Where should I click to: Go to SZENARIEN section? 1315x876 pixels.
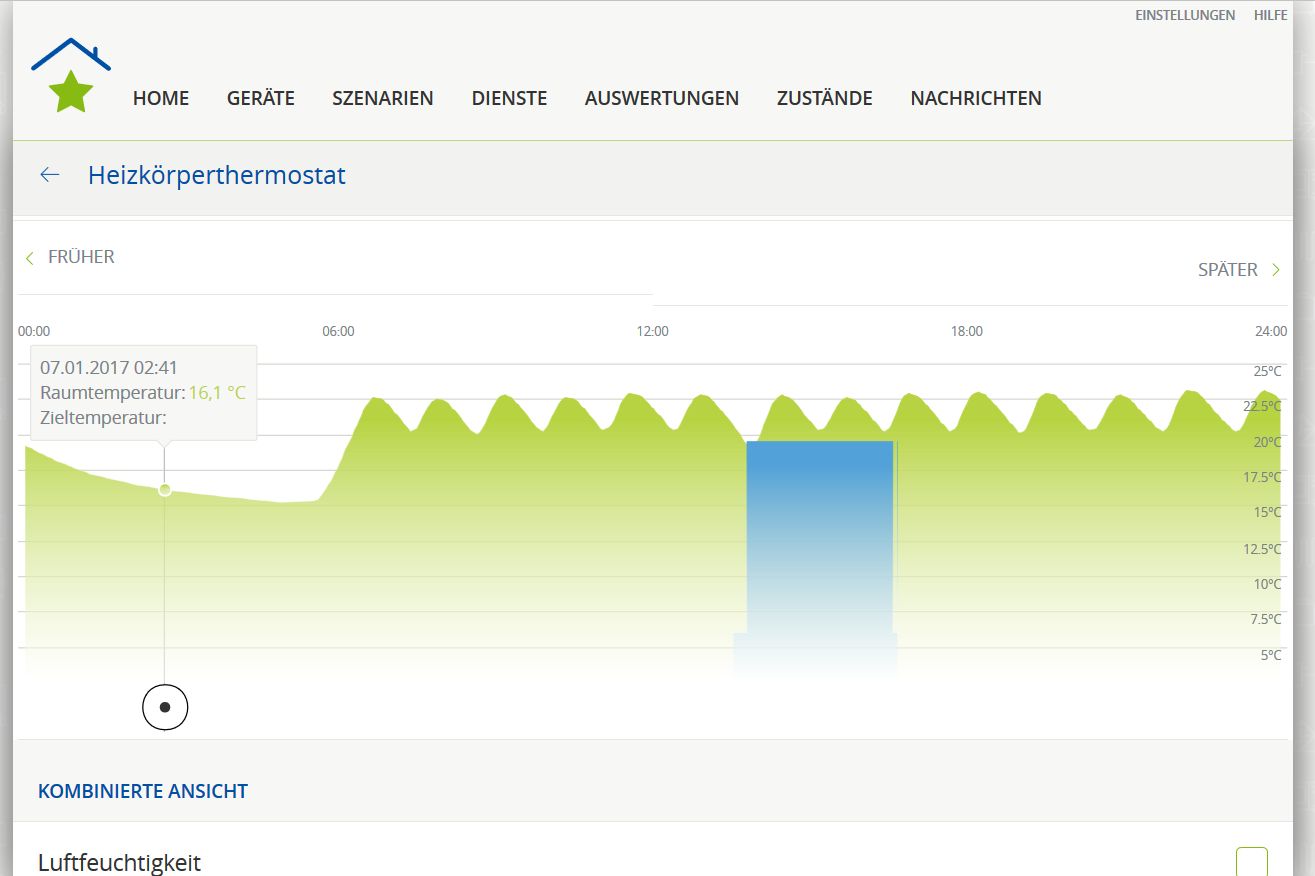pos(383,98)
